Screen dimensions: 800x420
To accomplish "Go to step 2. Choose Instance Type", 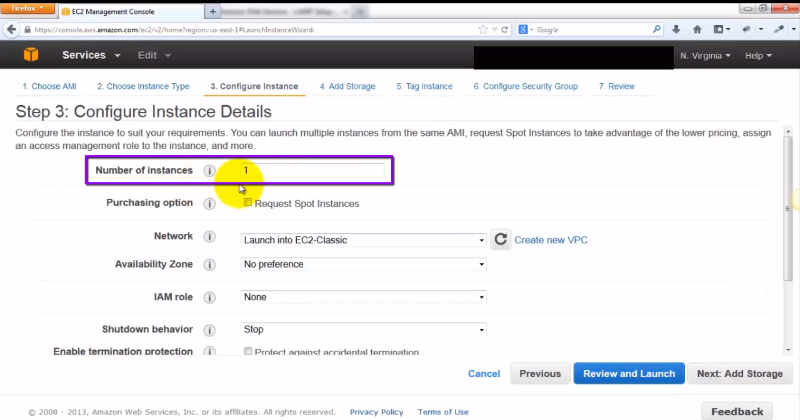I will pyautogui.click(x=143, y=86).
